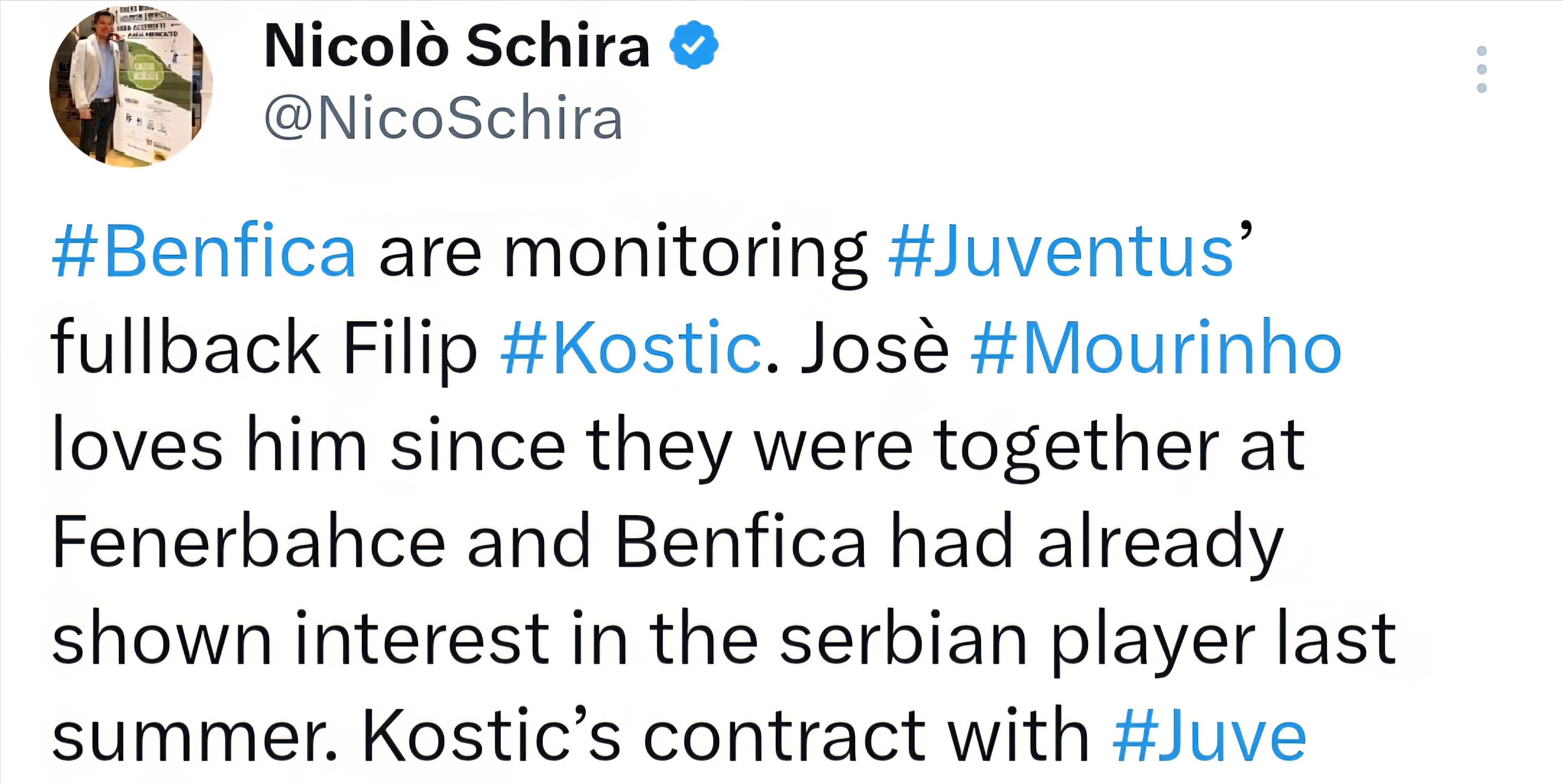Open the #Mourinho hashtag

(x=1156, y=349)
